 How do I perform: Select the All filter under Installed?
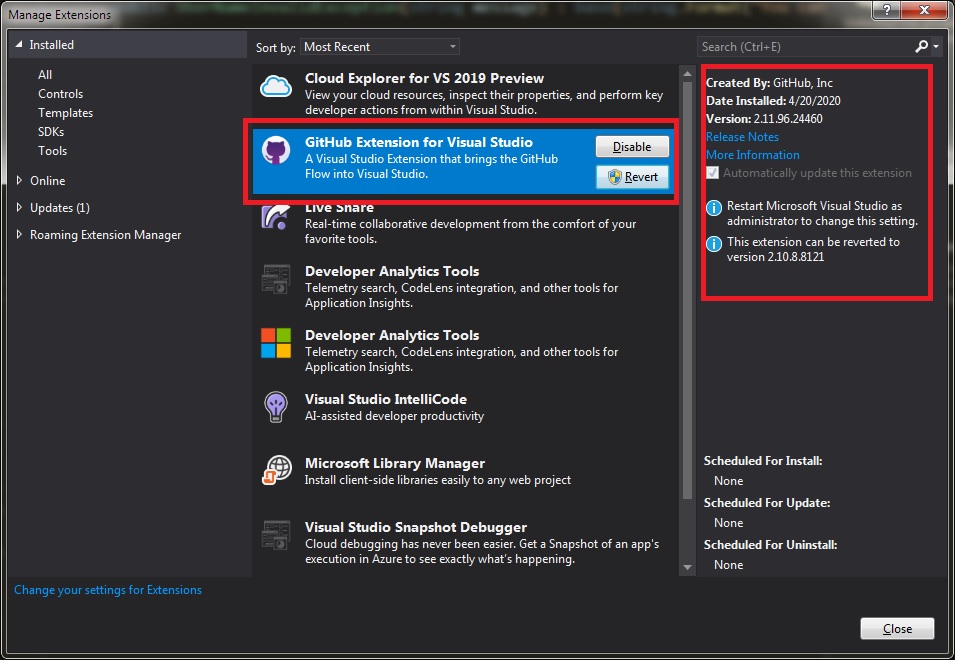[45, 74]
